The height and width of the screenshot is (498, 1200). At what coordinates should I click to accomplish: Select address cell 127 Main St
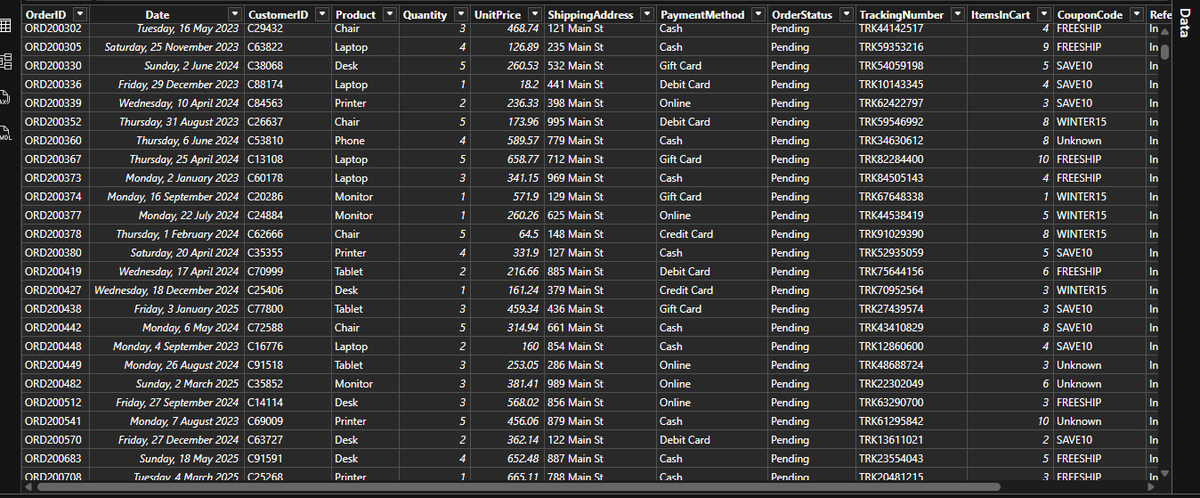[x=601, y=252]
